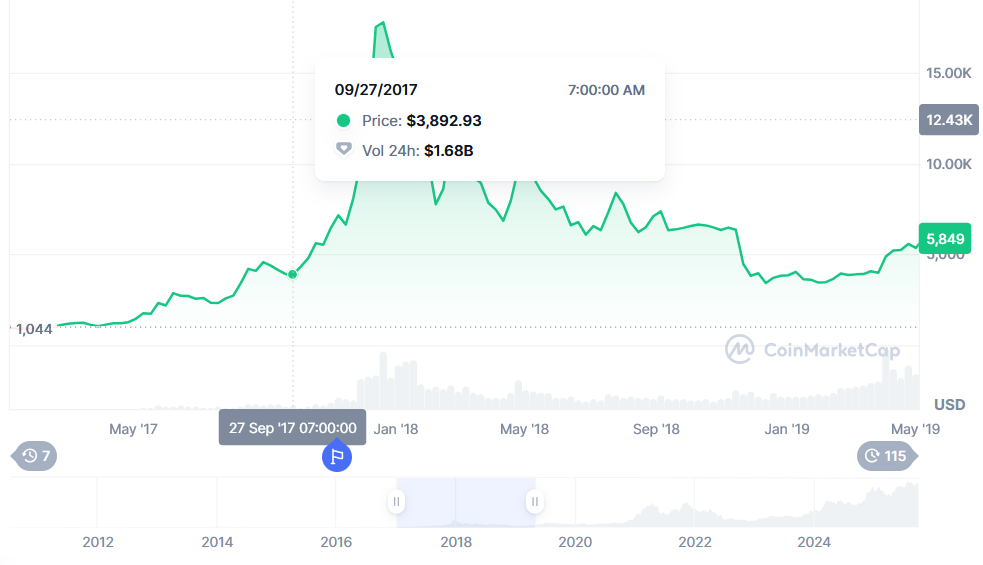Click the green Price dot in tooltip
Viewport: 983px width, 565px height.
(x=343, y=121)
